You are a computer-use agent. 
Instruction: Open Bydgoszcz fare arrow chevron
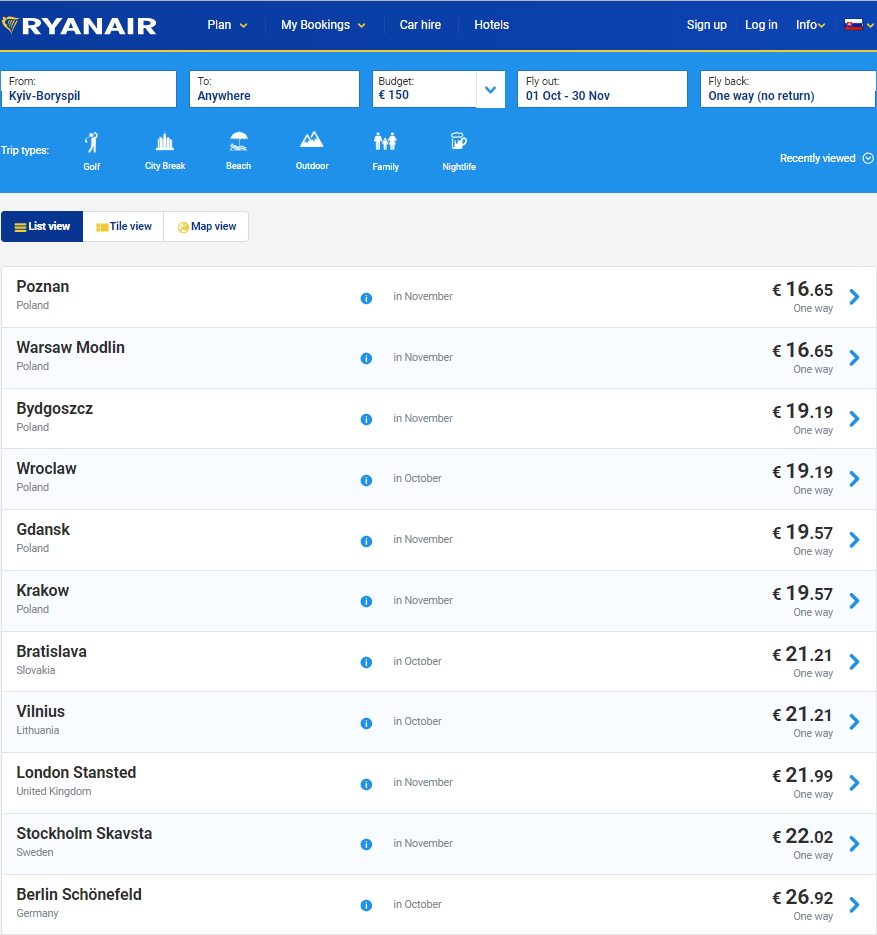[854, 419]
